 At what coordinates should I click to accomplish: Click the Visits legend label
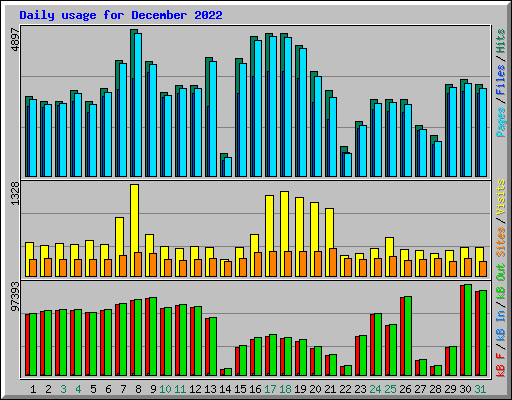[501, 197]
